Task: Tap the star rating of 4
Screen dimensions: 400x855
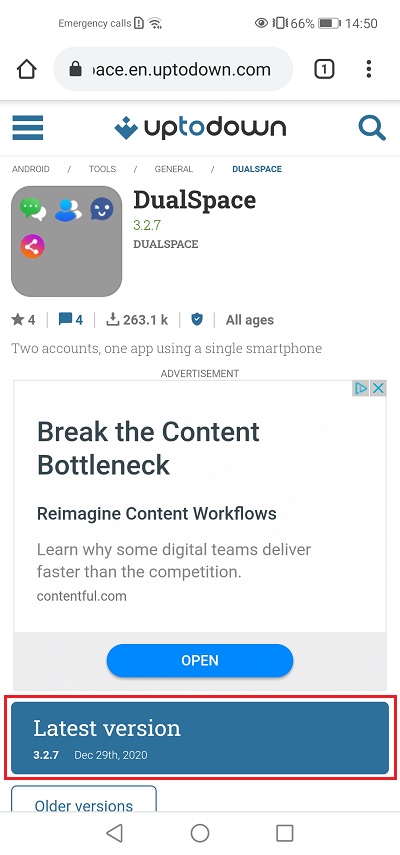Action: [x=23, y=320]
